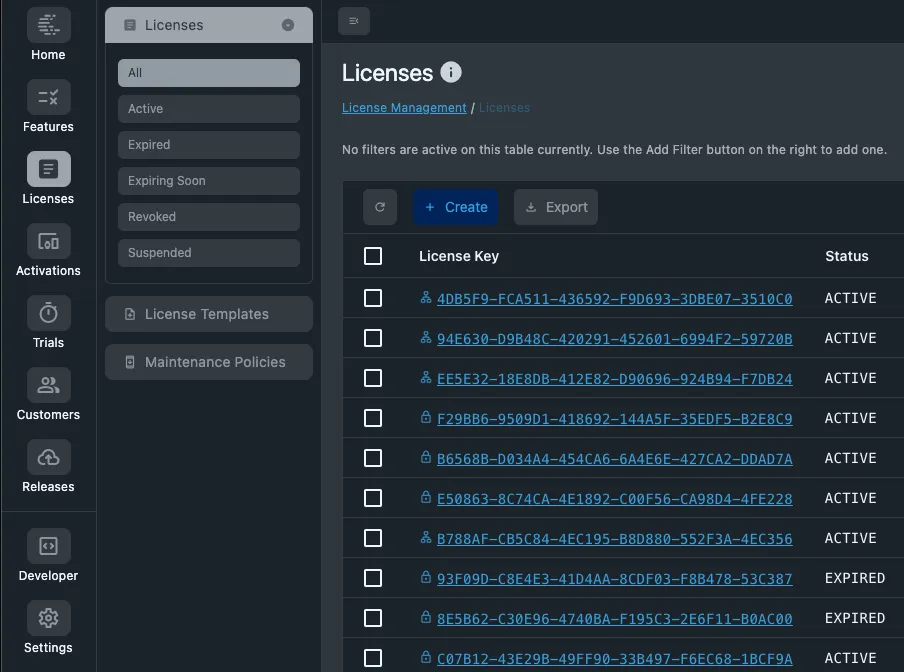Open the License Management breadcrumb link
The height and width of the screenshot is (672, 904).
404,108
